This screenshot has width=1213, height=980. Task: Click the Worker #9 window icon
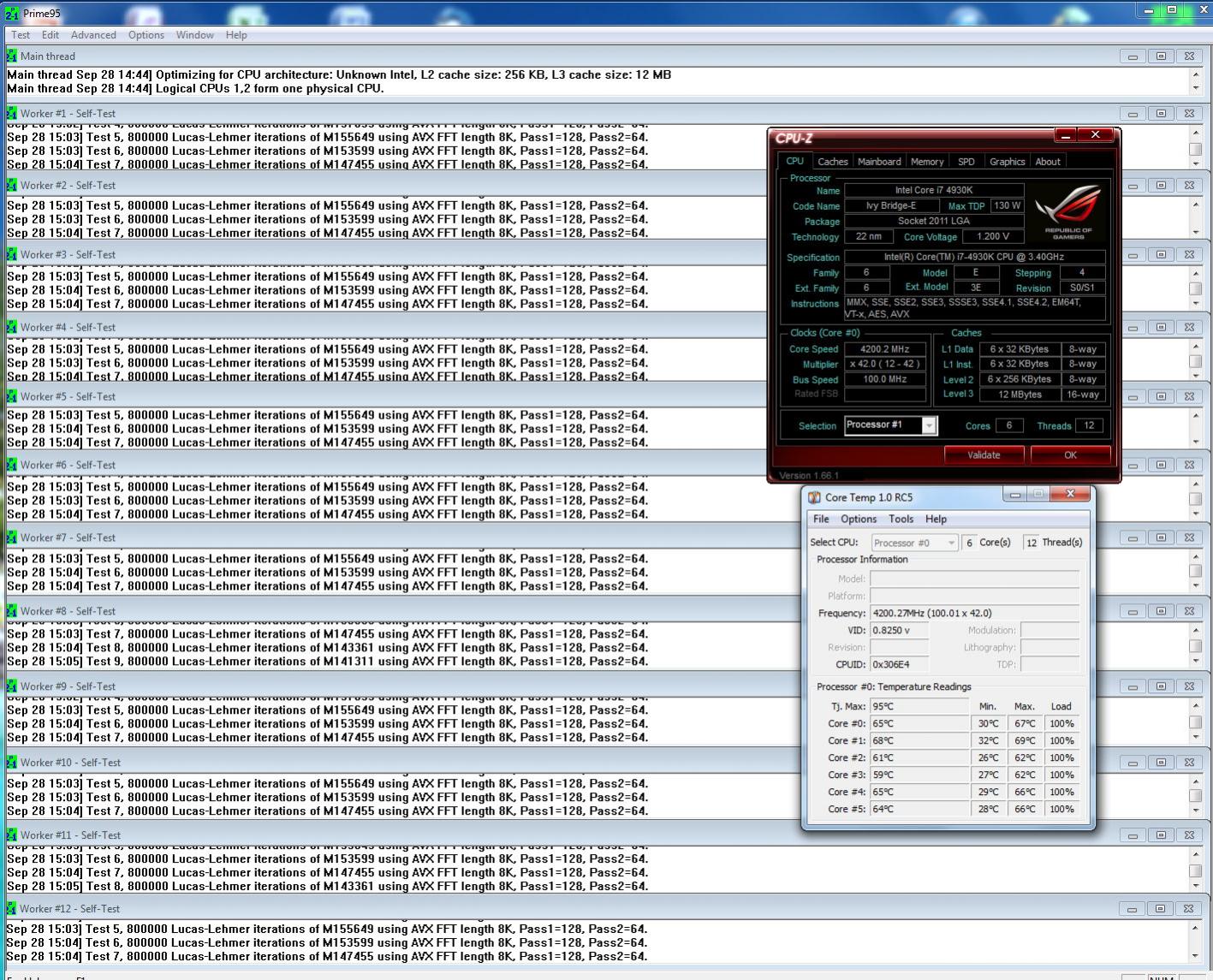point(12,686)
